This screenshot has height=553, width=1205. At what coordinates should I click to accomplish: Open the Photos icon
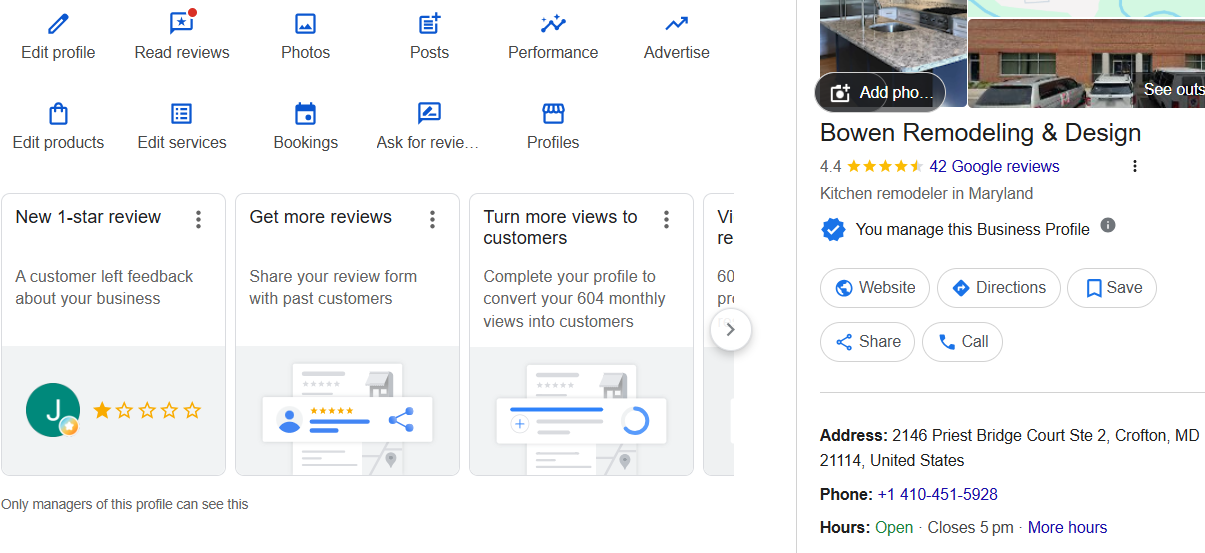pyautogui.click(x=305, y=23)
